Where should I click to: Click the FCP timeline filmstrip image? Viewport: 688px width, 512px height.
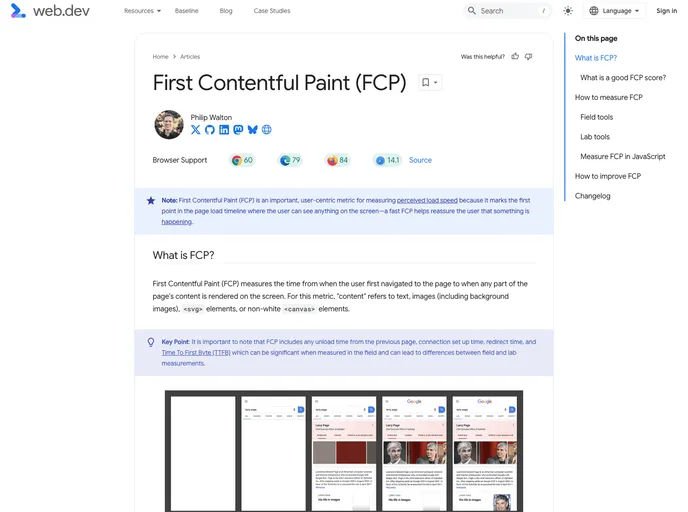pyautogui.click(x=344, y=451)
